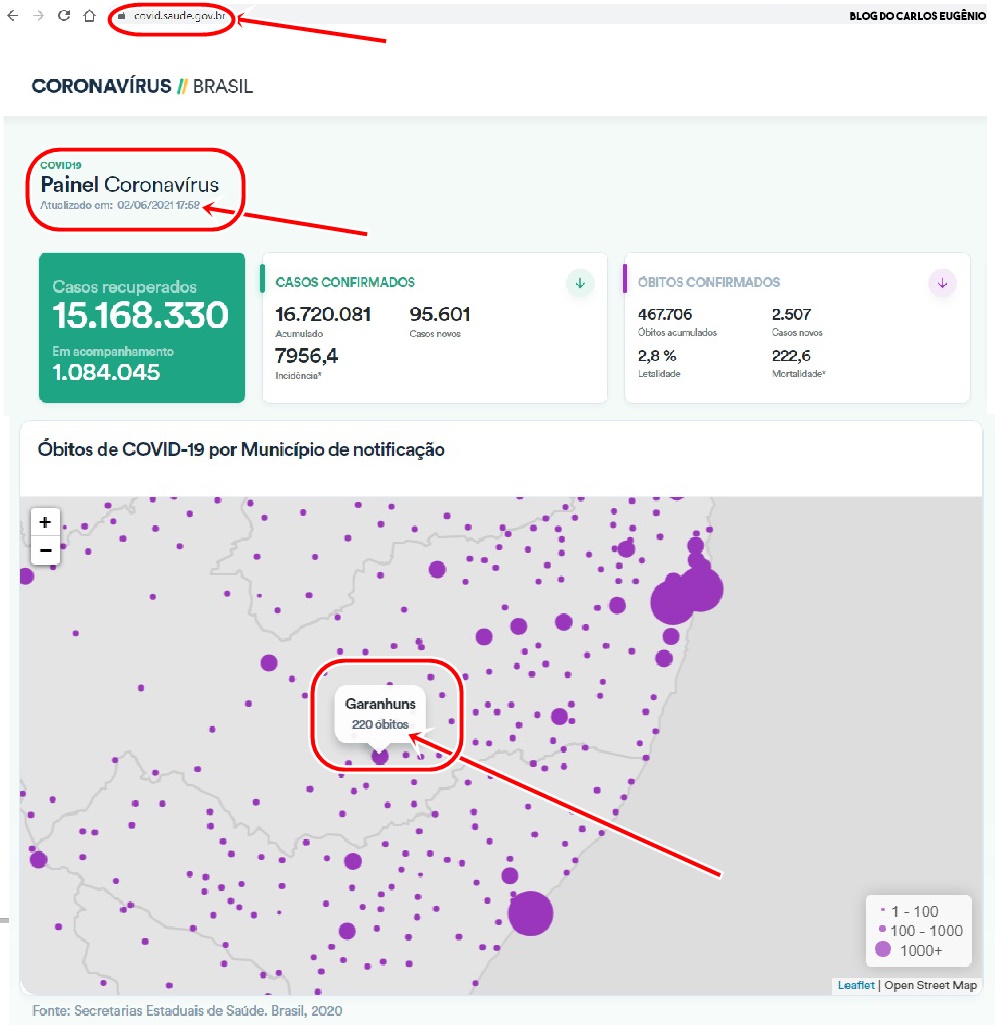Open the Open Street Map link
The height and width of the screenshot is (1025, 1003).
(930, 985)
